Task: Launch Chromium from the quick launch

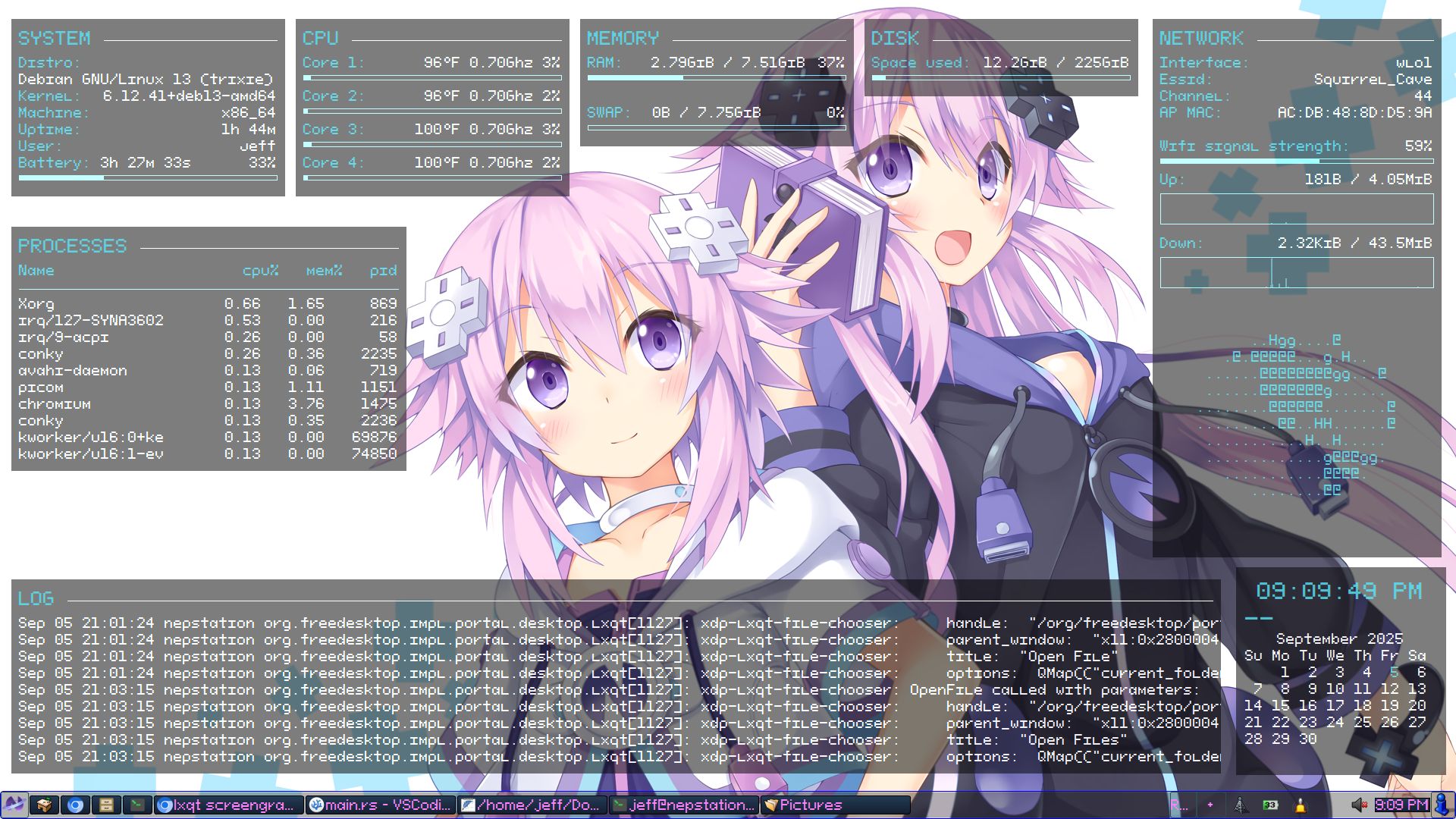Action: (76, 805)
